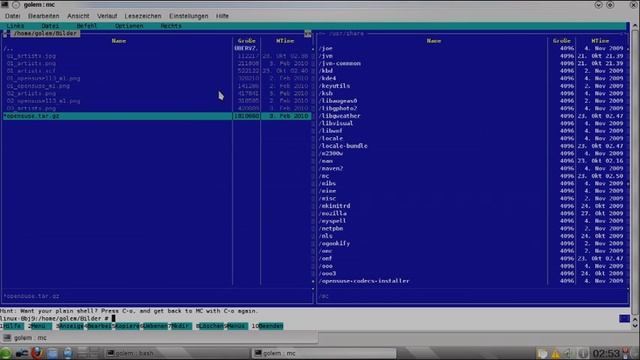Click the 8 Löschen function key button

(210, 326)
